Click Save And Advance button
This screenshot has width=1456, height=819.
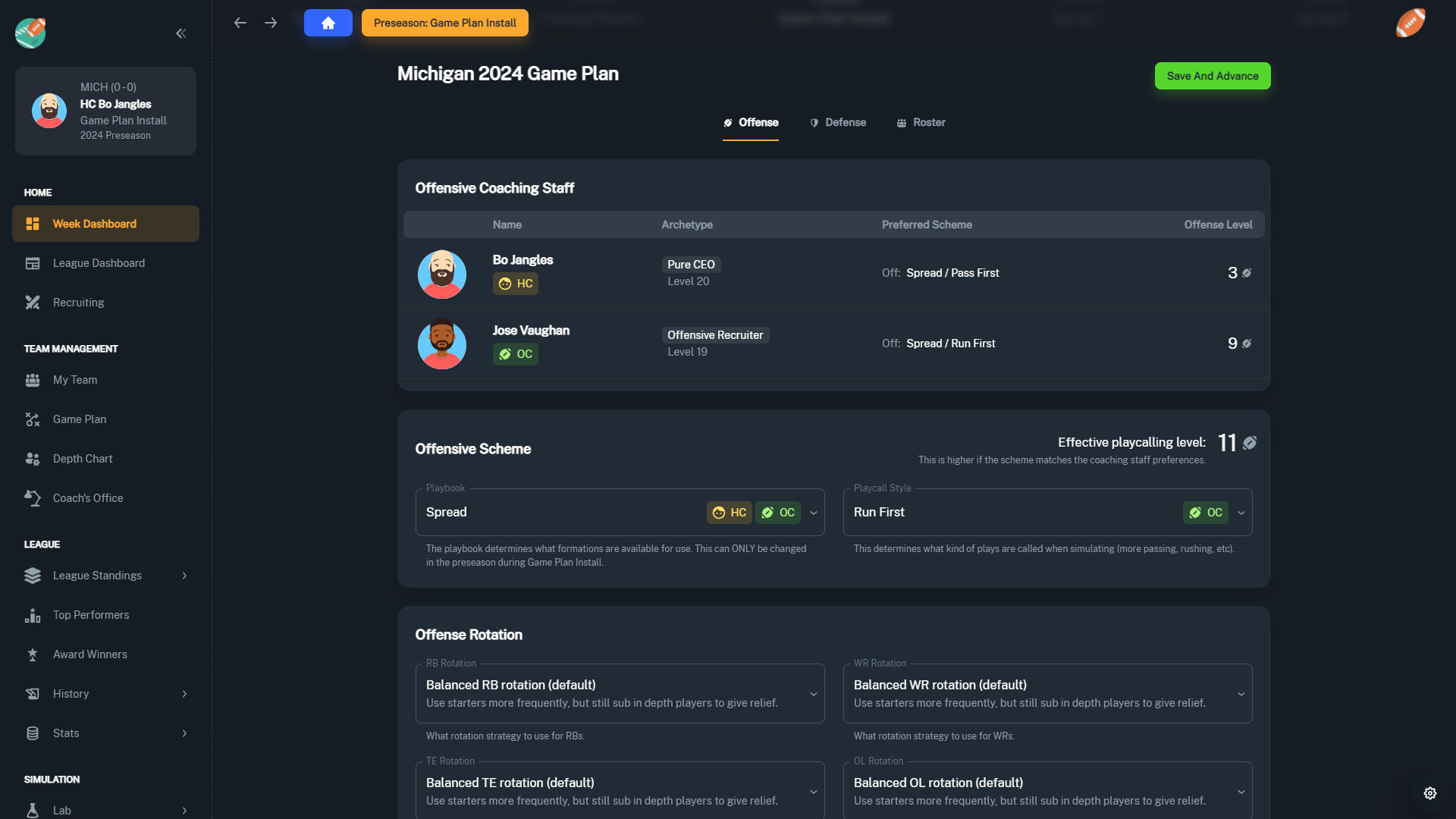[x=1212, y=76]
